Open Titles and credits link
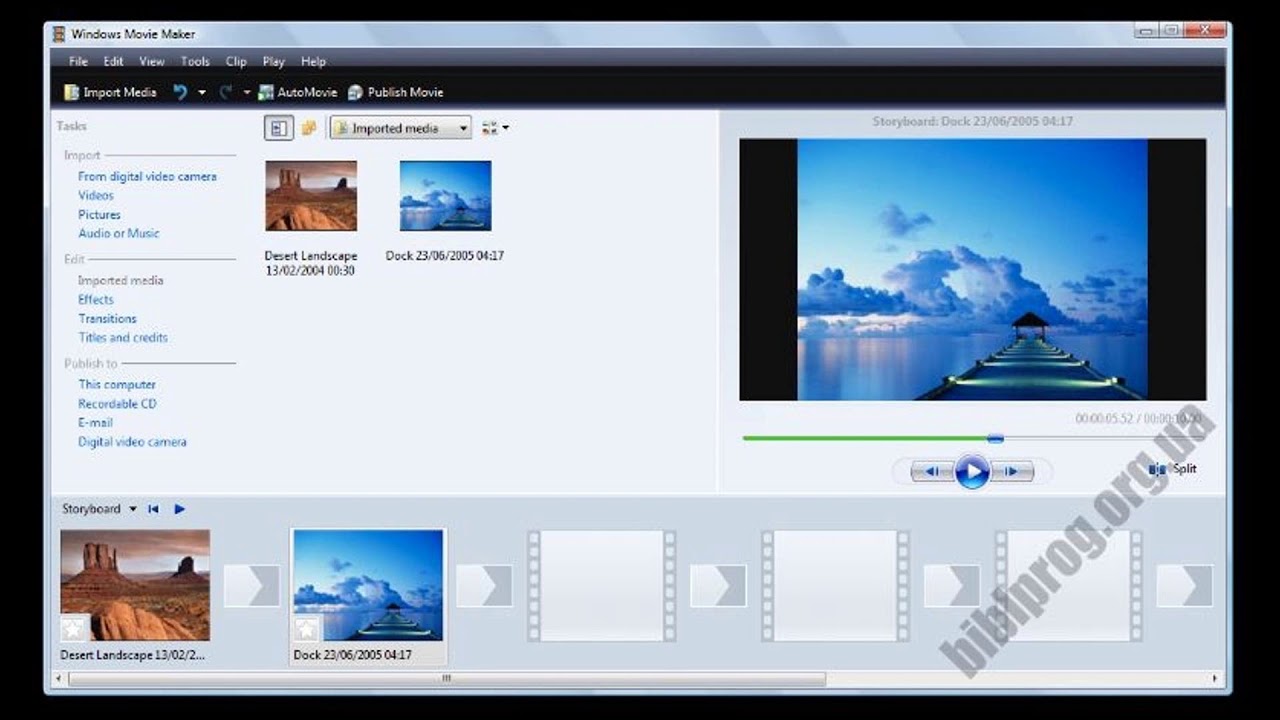This screenshot has height=720, width=1280. pos(123,337)
